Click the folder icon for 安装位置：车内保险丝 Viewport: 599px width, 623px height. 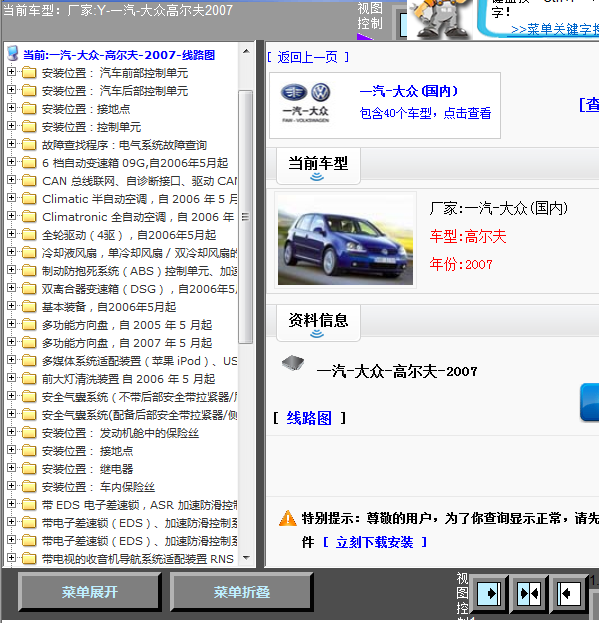pyautogui.click(x=29, y=486)
